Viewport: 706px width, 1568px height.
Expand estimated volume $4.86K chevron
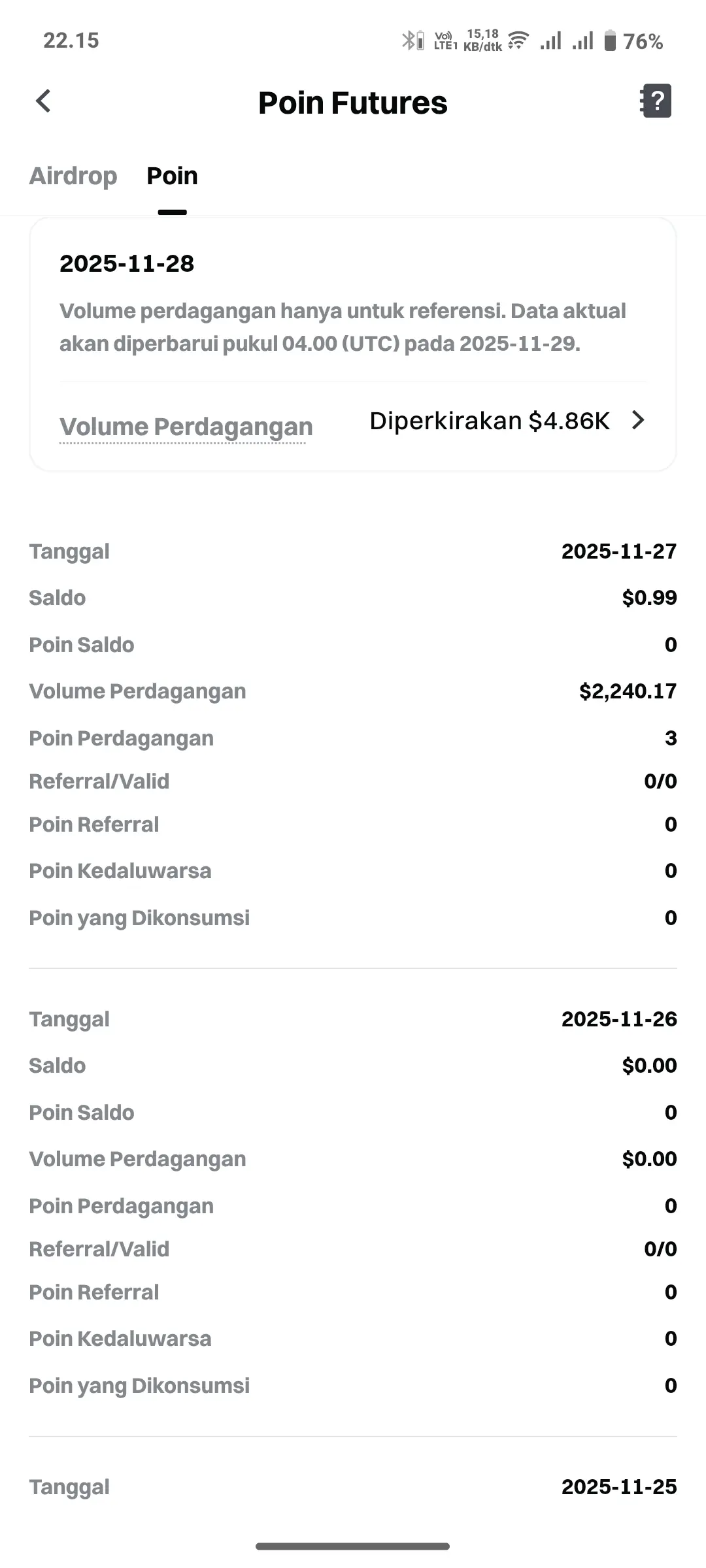pos(638,420)
